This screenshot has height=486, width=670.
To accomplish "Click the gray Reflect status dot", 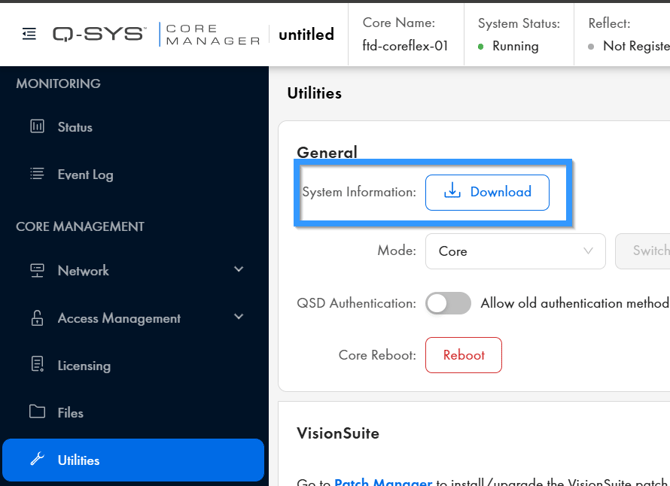I will [x=591, y=47].
